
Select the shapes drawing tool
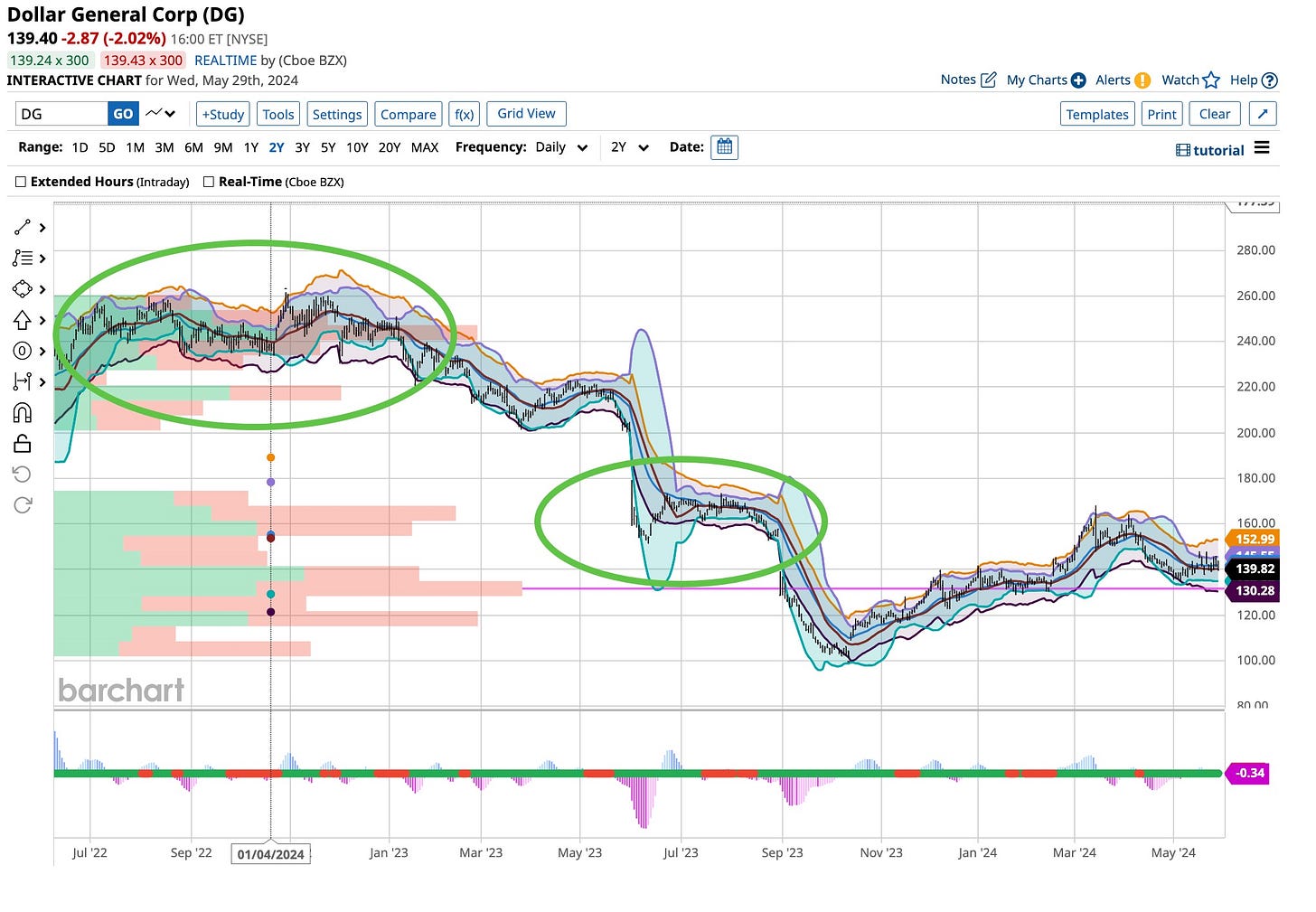tap(23, 289)
